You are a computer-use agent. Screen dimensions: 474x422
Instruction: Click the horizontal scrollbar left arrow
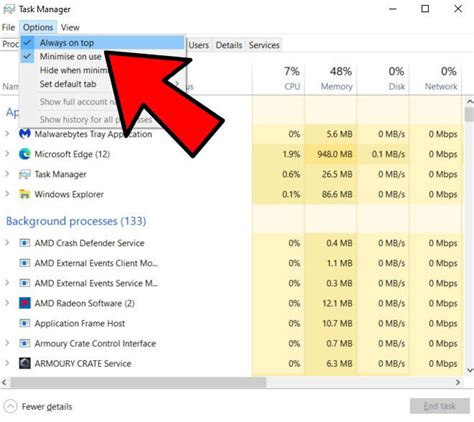[4, 382]
